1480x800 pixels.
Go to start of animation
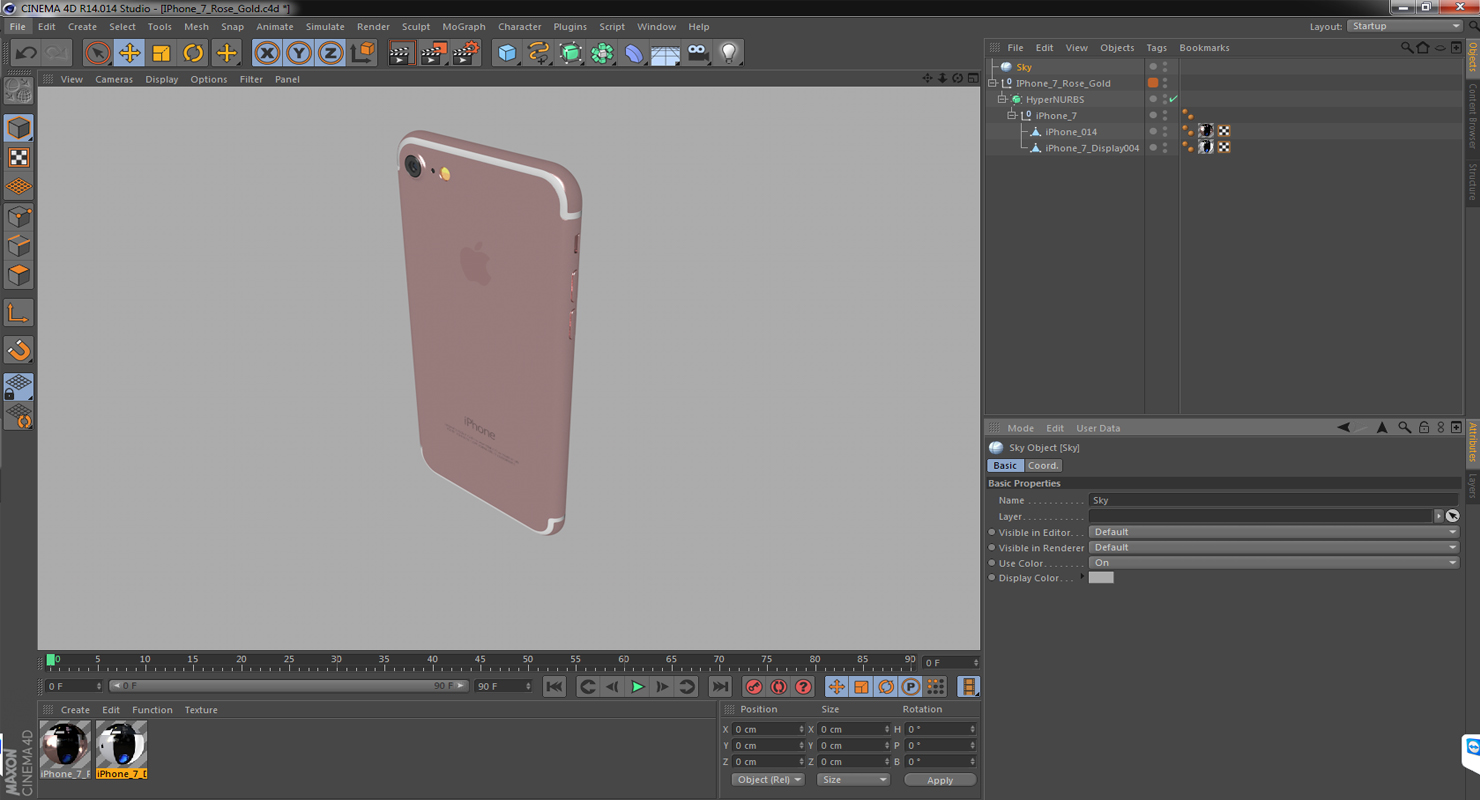tap(554, 687)
